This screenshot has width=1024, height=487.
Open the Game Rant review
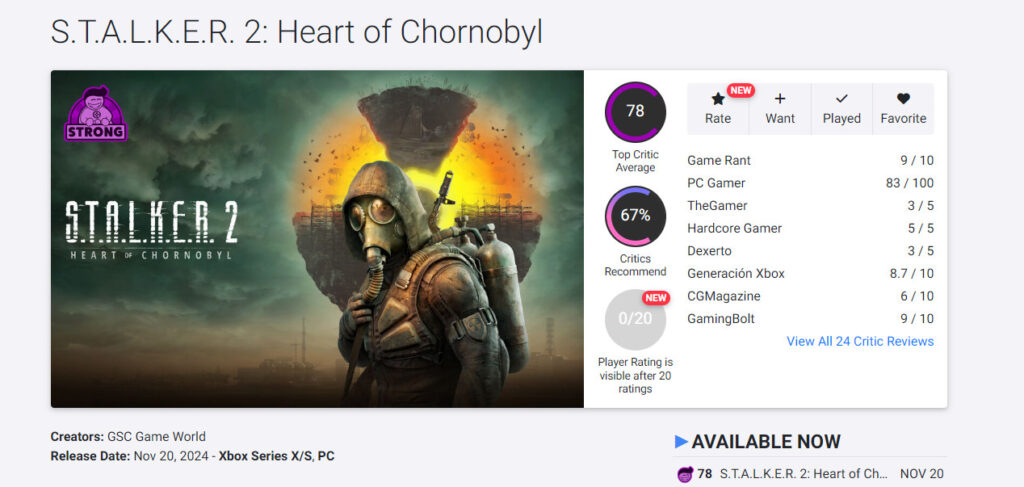pos(719,160)
